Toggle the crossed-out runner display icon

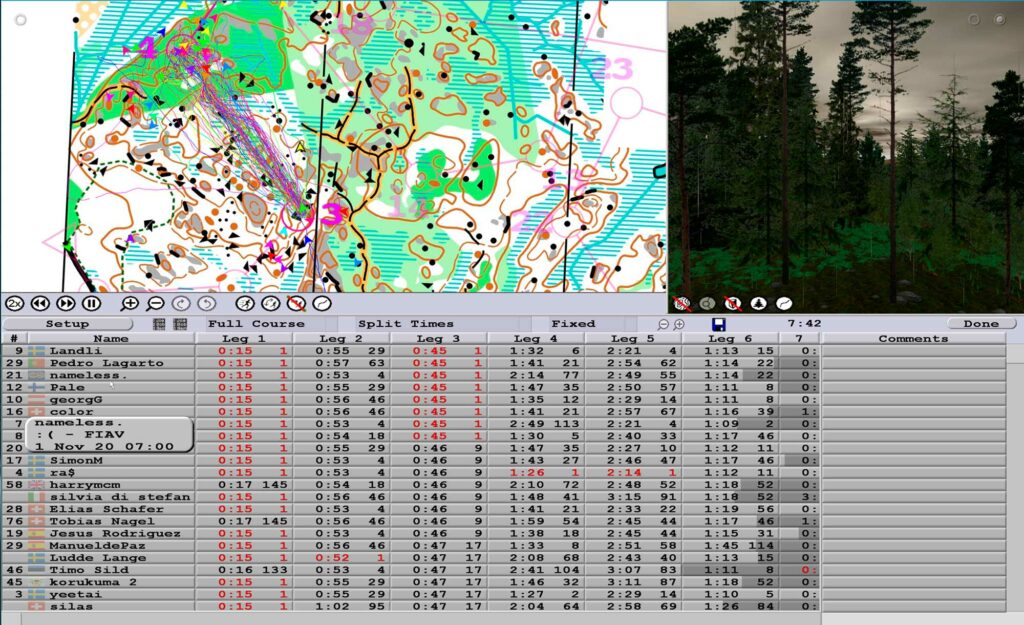(296, 304)
